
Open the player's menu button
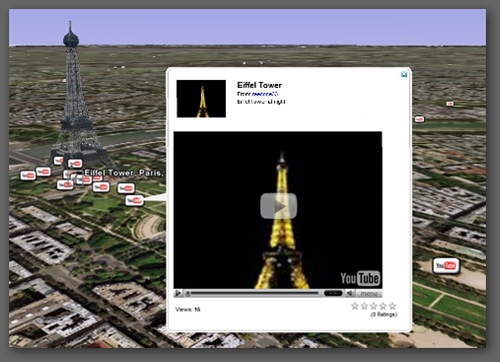(x=369, y=294)
